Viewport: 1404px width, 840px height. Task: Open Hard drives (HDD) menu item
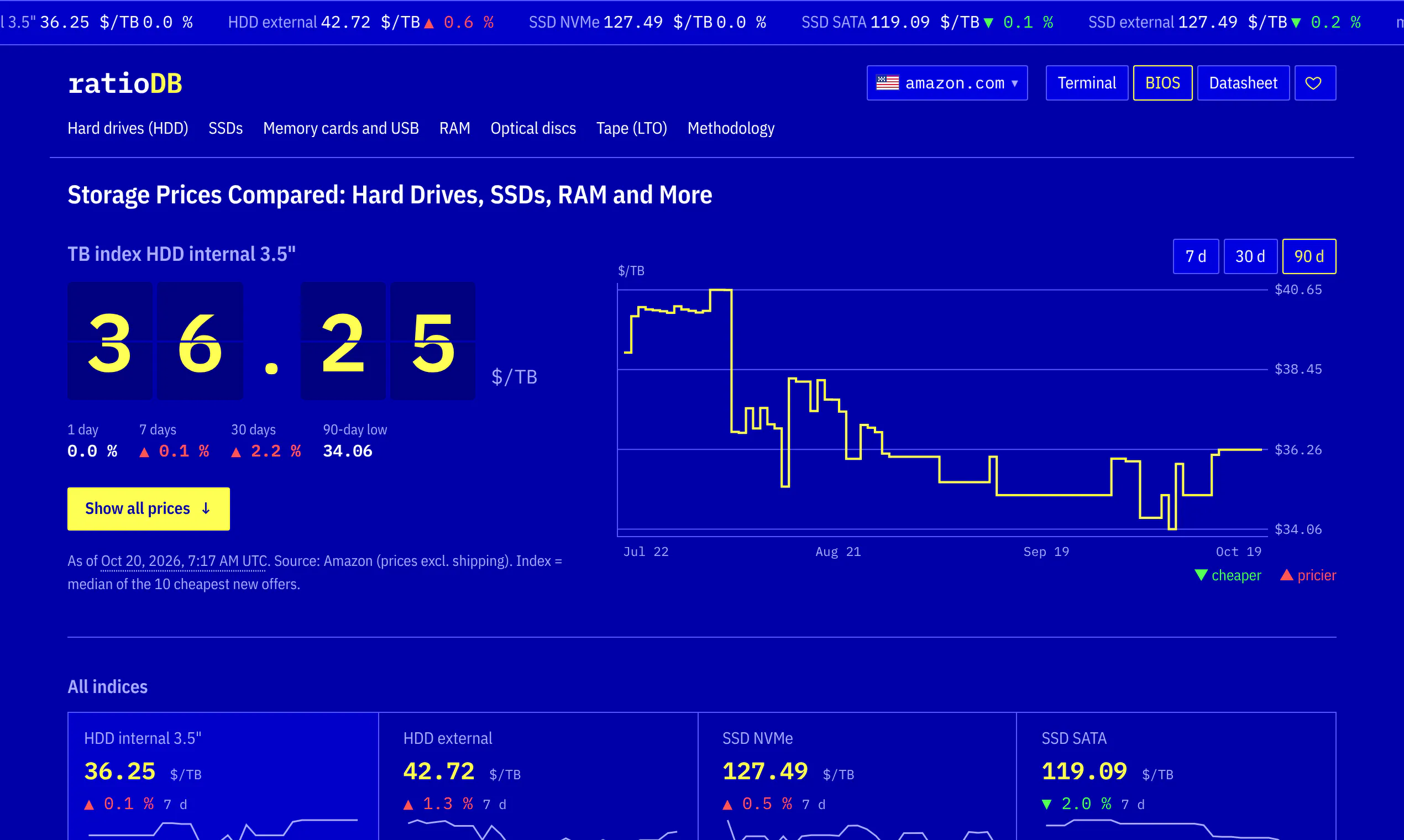[128, 129]
